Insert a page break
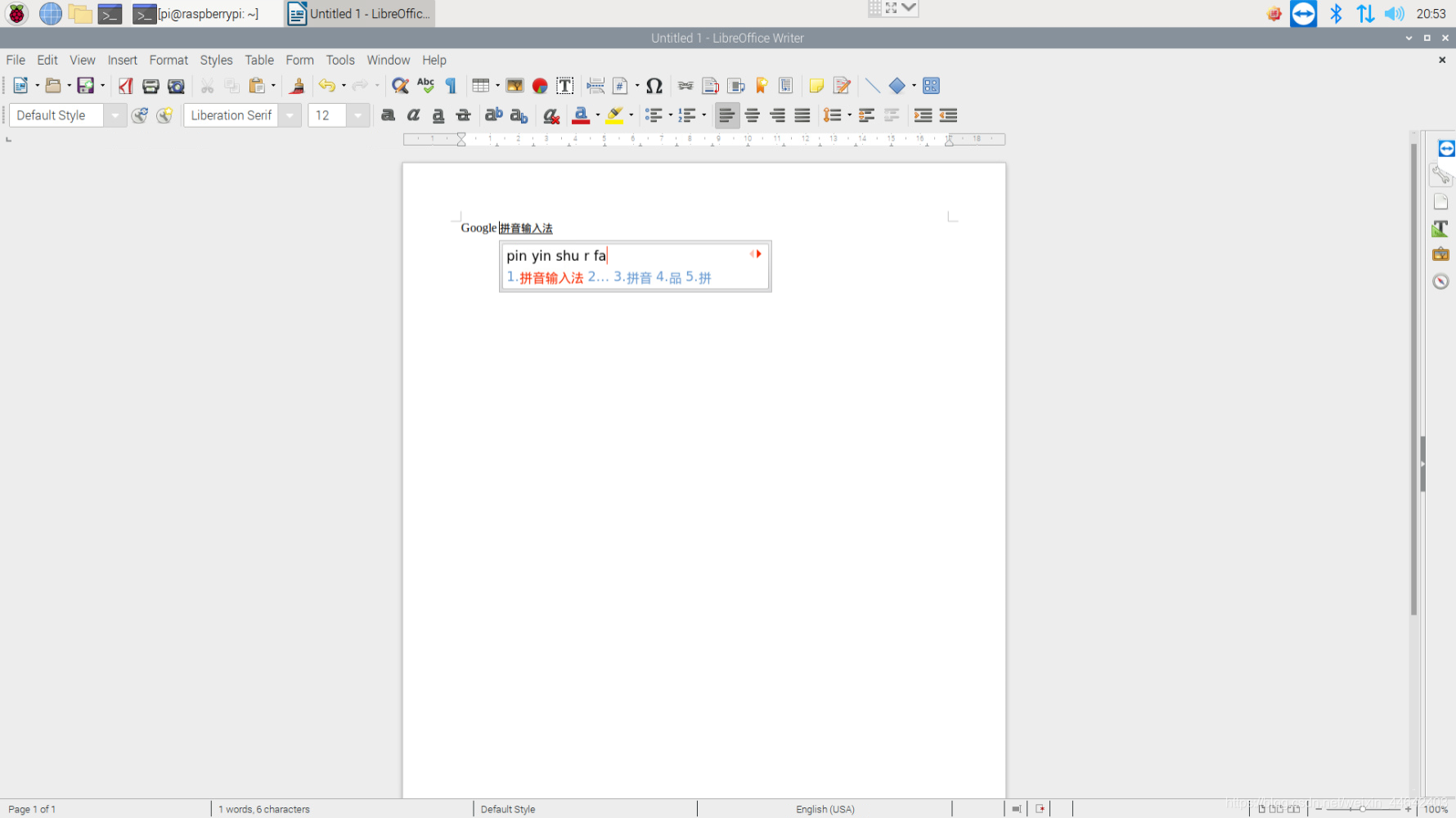Screen dimensions: 1456x818 tap(595, 86)
